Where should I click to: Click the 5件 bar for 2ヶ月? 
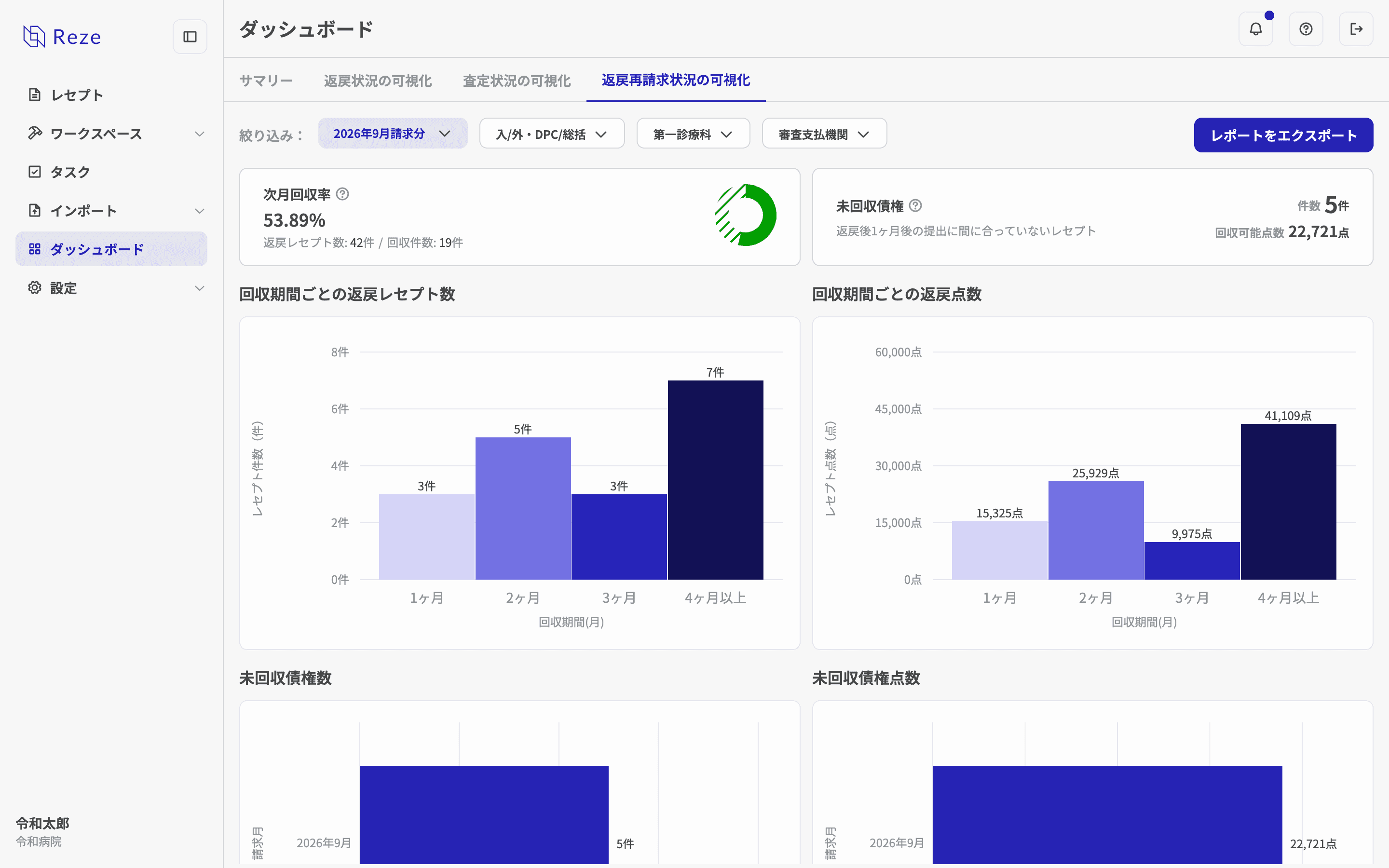tap(523, 508)
